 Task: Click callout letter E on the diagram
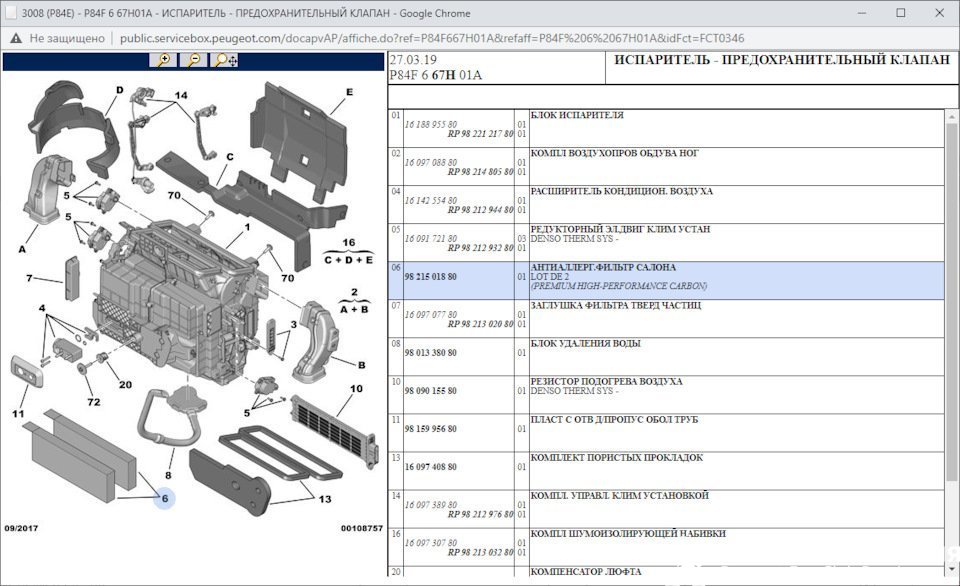pyautogui.click(x=350, y=92)
